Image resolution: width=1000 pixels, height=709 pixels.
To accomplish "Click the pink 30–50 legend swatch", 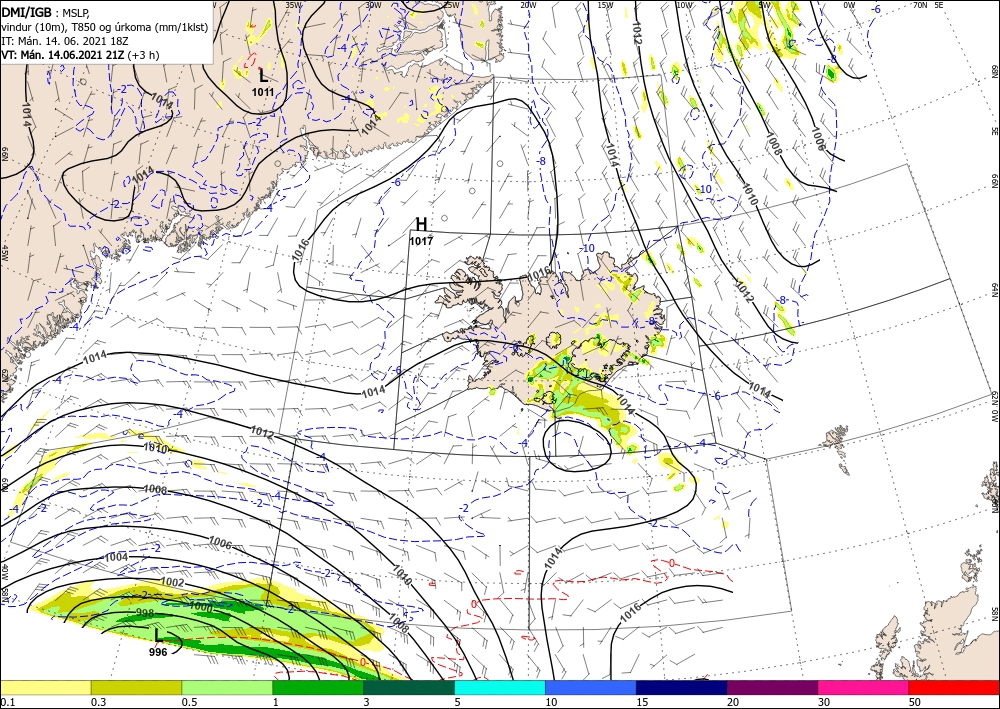I will click(864, 687).
